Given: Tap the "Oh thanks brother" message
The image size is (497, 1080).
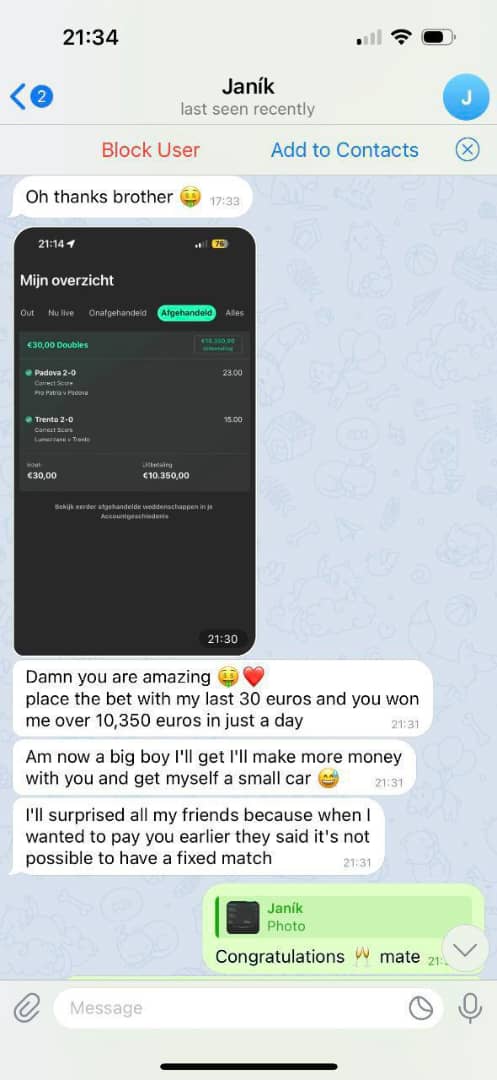Looking at the screenshot, I should (x=130, y=198).
